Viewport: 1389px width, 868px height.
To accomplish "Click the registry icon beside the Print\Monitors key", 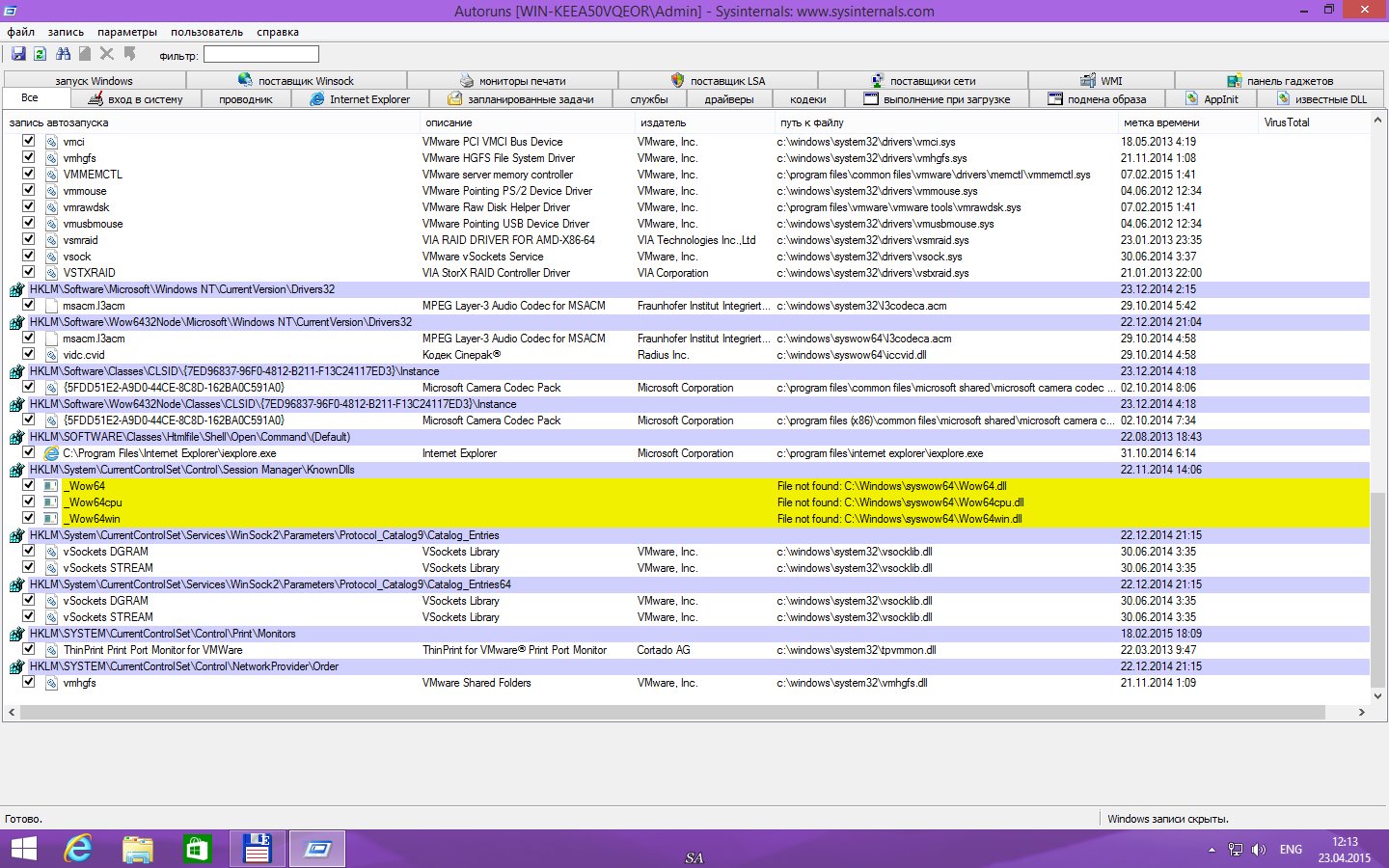I will (16, 635).
